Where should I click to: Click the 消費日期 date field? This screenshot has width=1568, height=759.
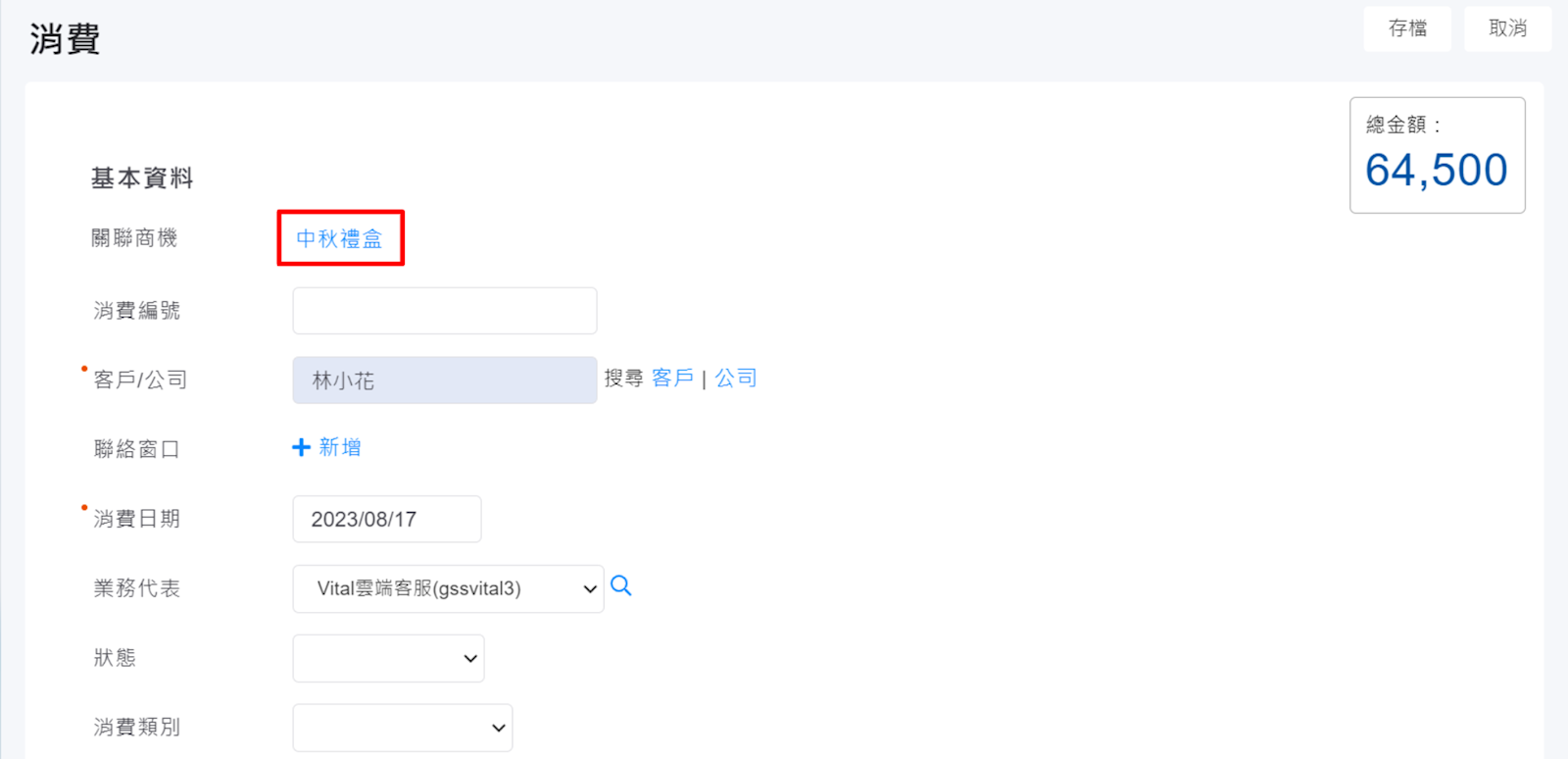click(x=386, y=519)
